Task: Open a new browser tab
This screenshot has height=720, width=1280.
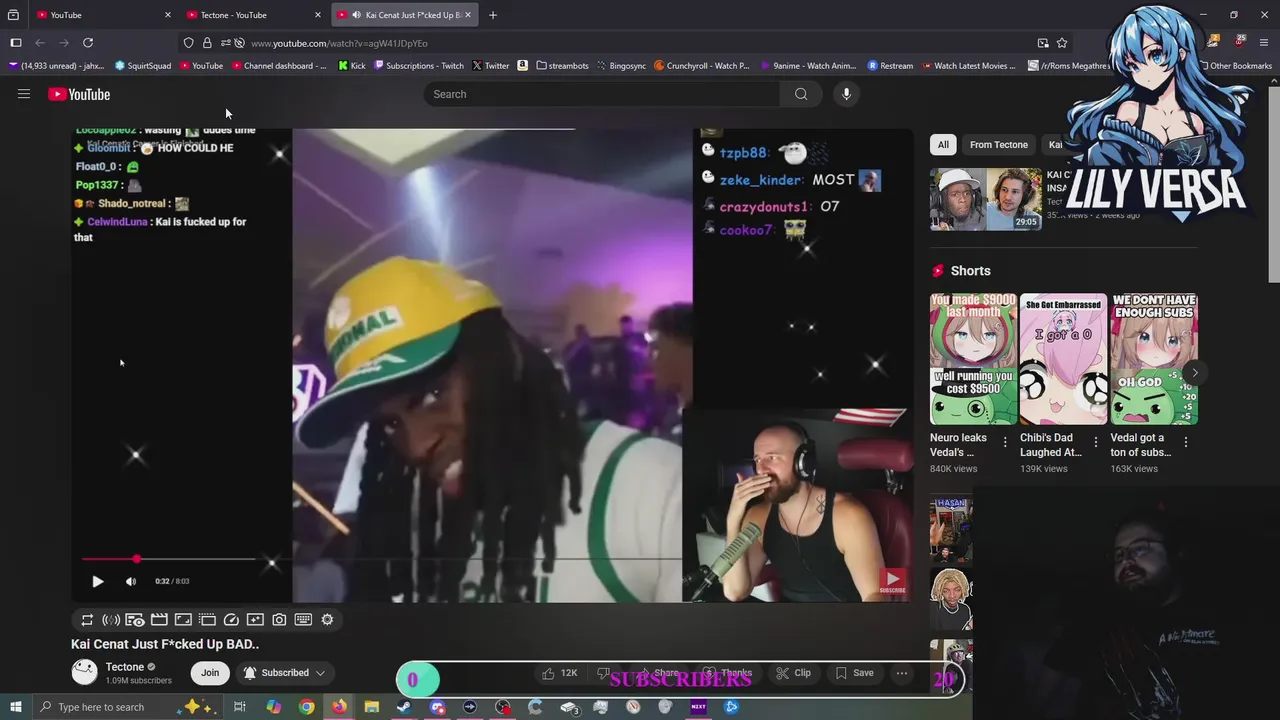Action: (x=493, y=15)
